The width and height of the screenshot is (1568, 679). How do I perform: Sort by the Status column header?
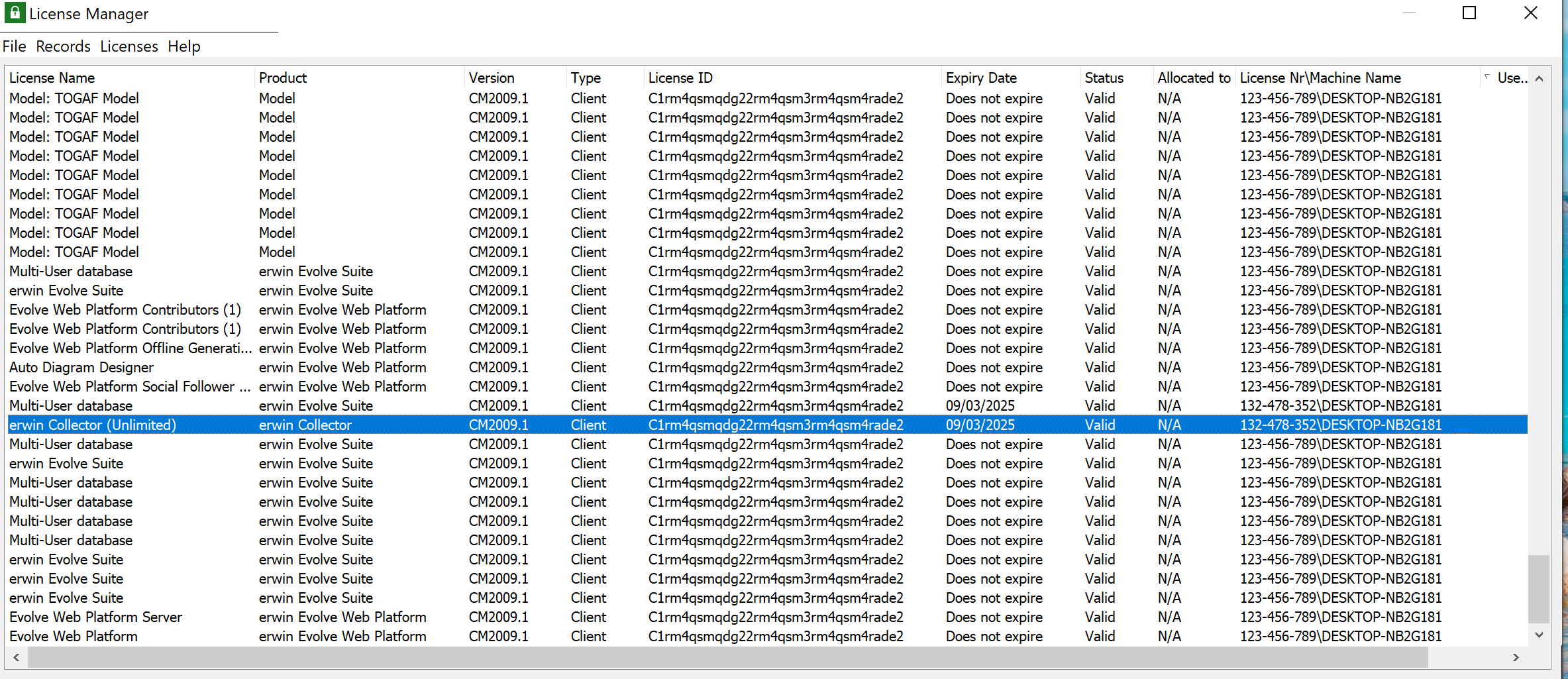tap(1117, 78)
